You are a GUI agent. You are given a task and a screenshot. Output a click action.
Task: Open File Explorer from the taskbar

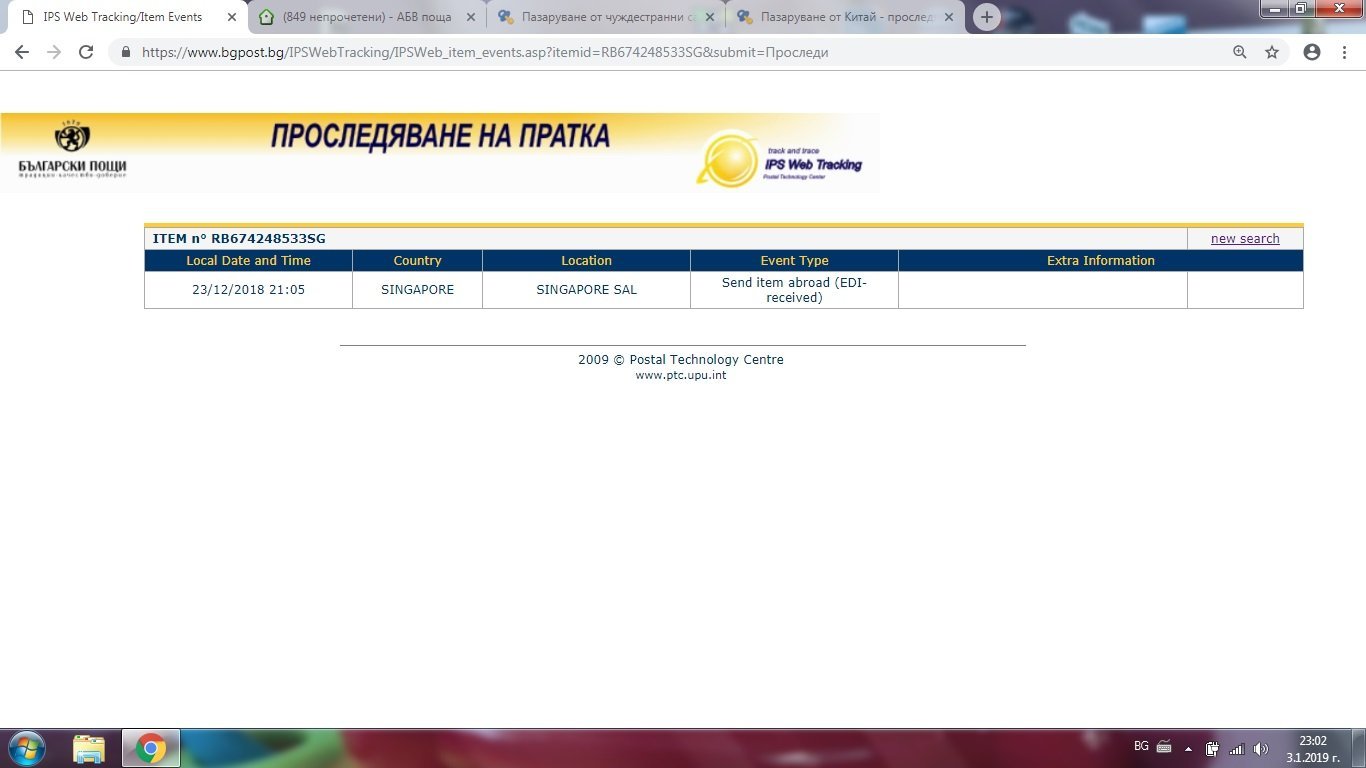(89, 748)
